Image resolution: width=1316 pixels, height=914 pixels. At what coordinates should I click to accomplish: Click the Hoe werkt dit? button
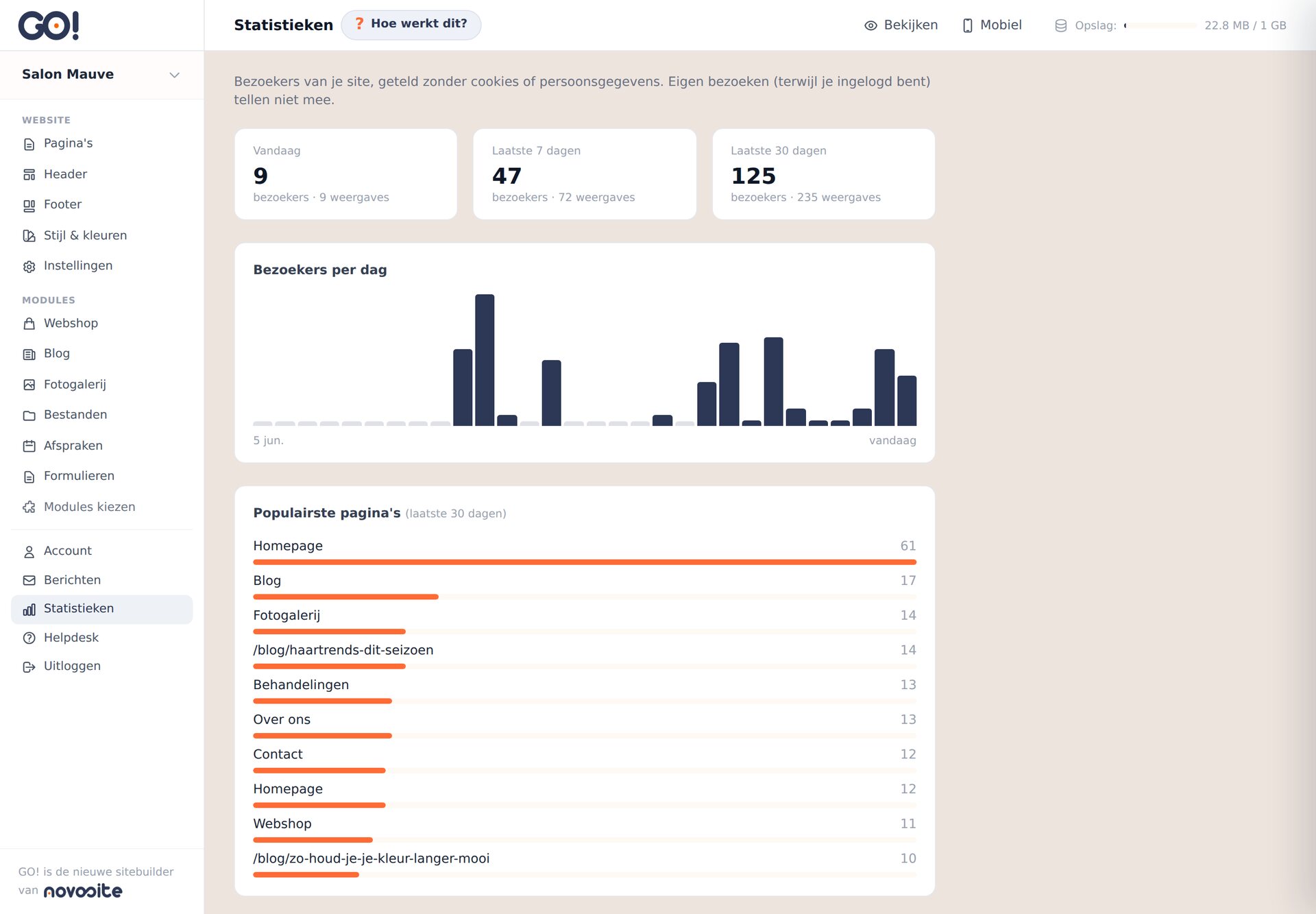pos(411,25)
